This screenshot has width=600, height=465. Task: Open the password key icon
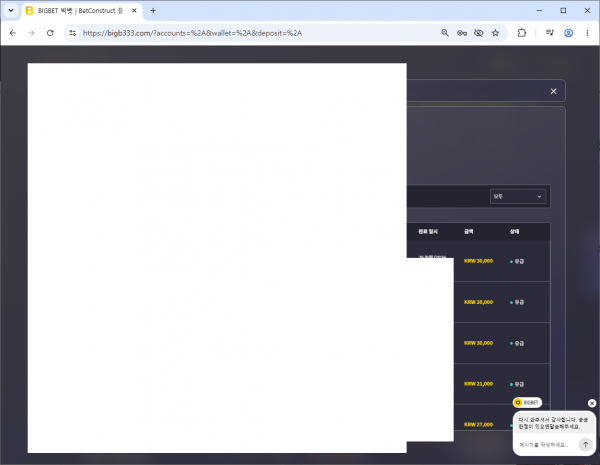(462, 33)
